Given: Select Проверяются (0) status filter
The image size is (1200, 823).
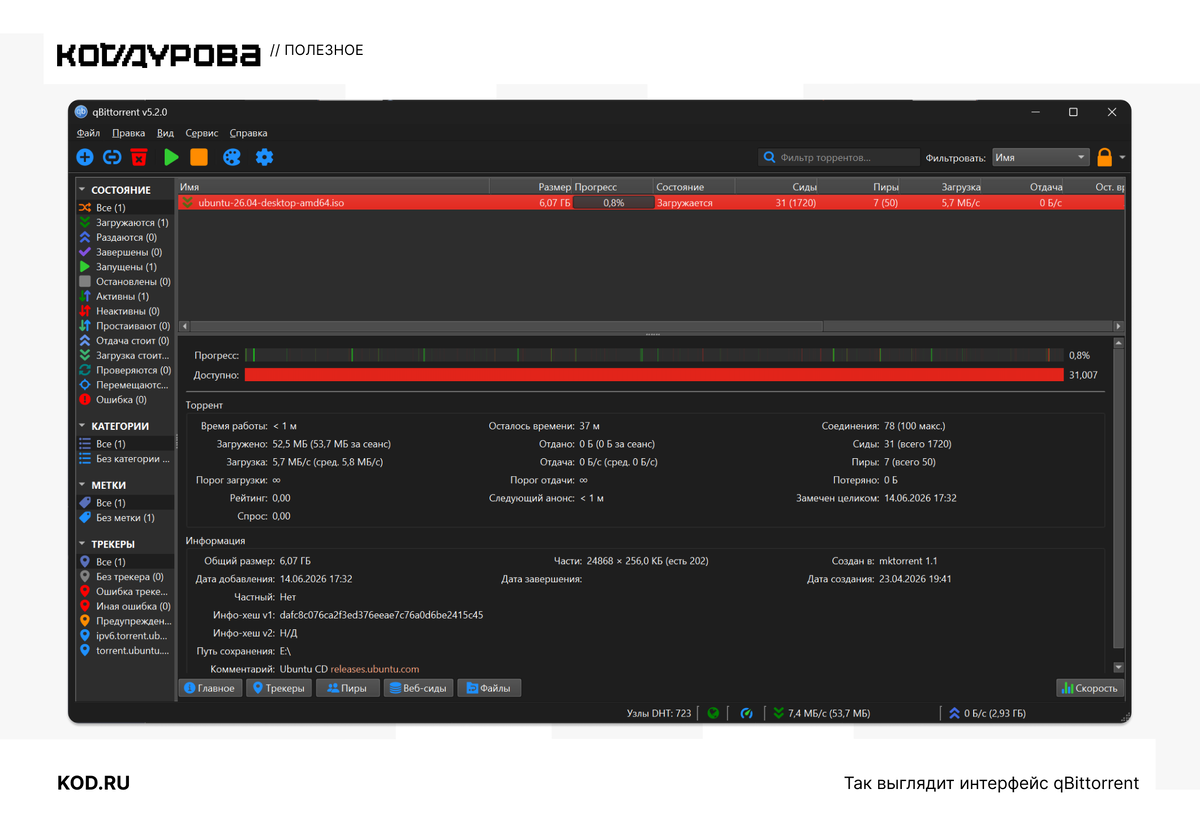Looking at the screenshot, I should coord(126,370).
